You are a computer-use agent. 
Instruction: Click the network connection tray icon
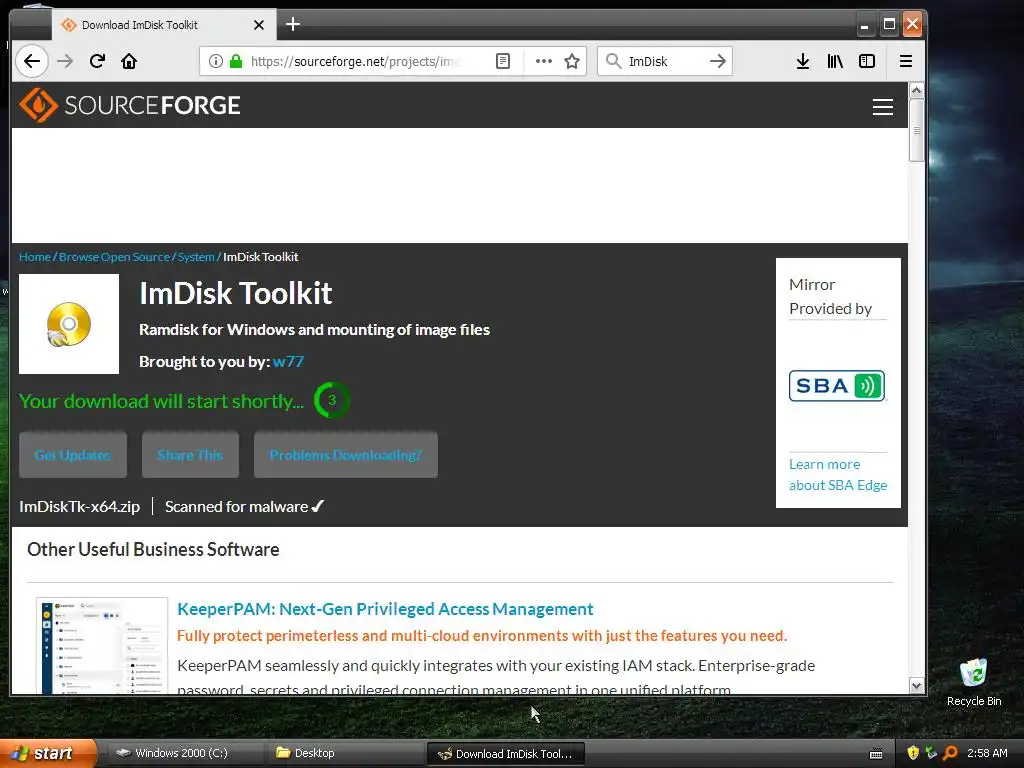point(931,753)
